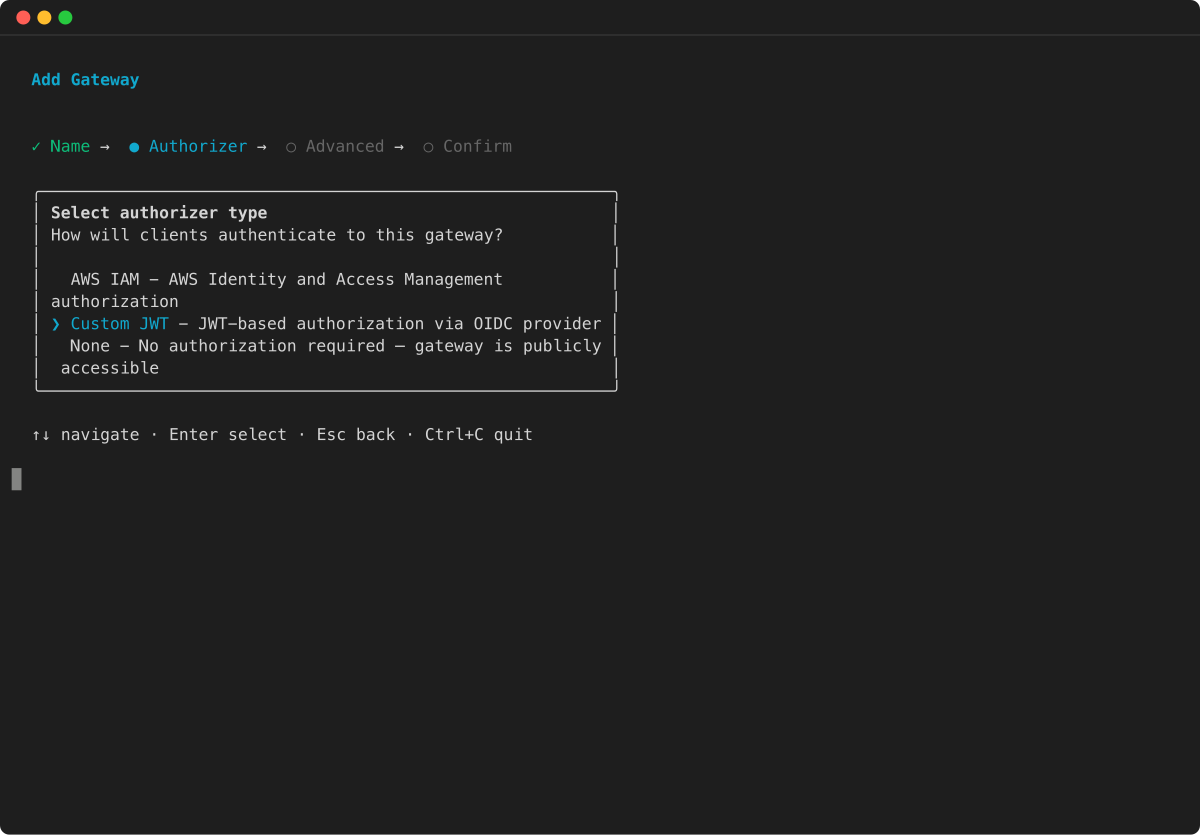The image size is (1200, 835).
Task: Click the arrow between Advanced and Confirm
Action: tap(399, 146)
